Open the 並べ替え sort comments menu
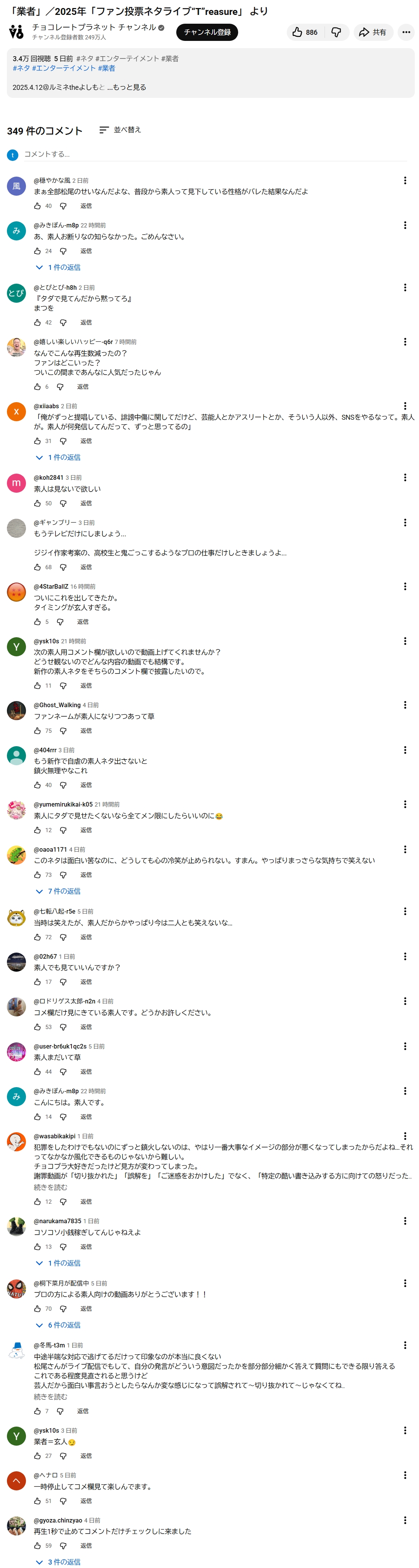The image size is (419, 1568). click(x=120, y=130)
